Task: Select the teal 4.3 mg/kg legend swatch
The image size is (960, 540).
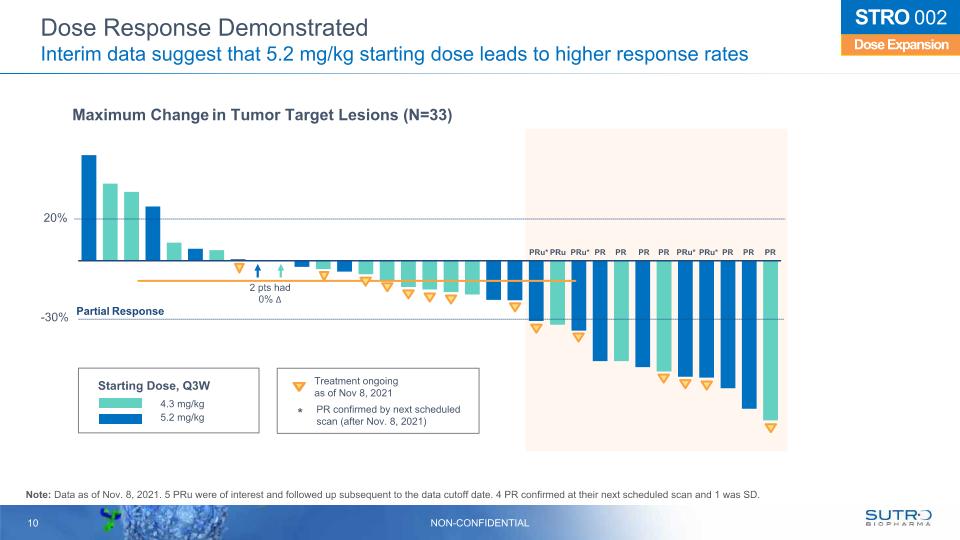Action: [125, 403]
